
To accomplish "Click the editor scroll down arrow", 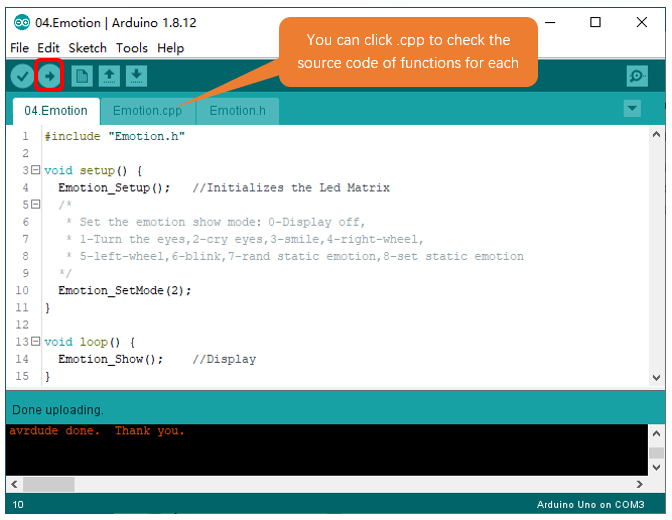I will point(656,378).
